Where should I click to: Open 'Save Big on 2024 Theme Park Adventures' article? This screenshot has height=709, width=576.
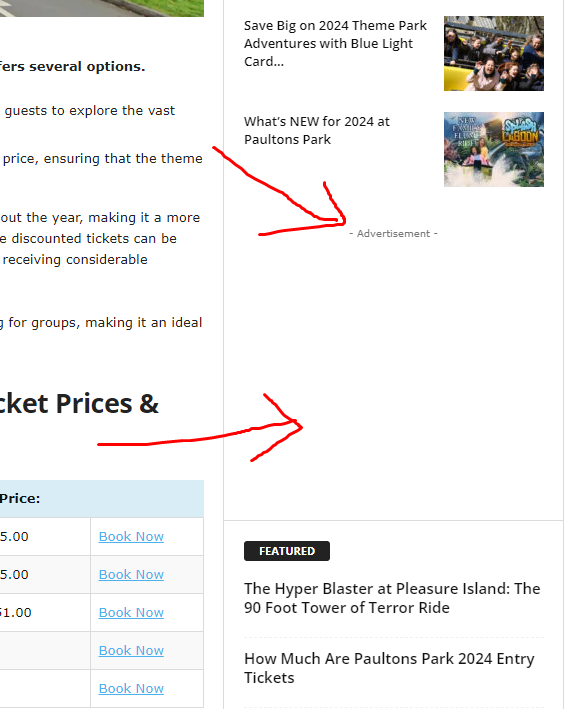coord(335,43)
